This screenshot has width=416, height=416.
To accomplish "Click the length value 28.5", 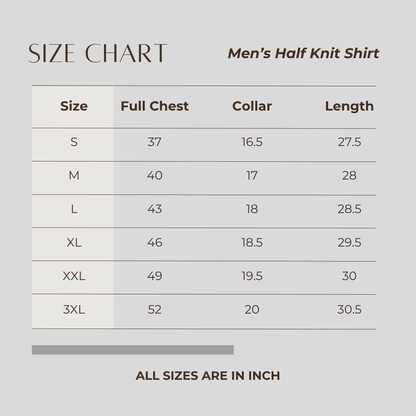I will (x=349, y=209).
